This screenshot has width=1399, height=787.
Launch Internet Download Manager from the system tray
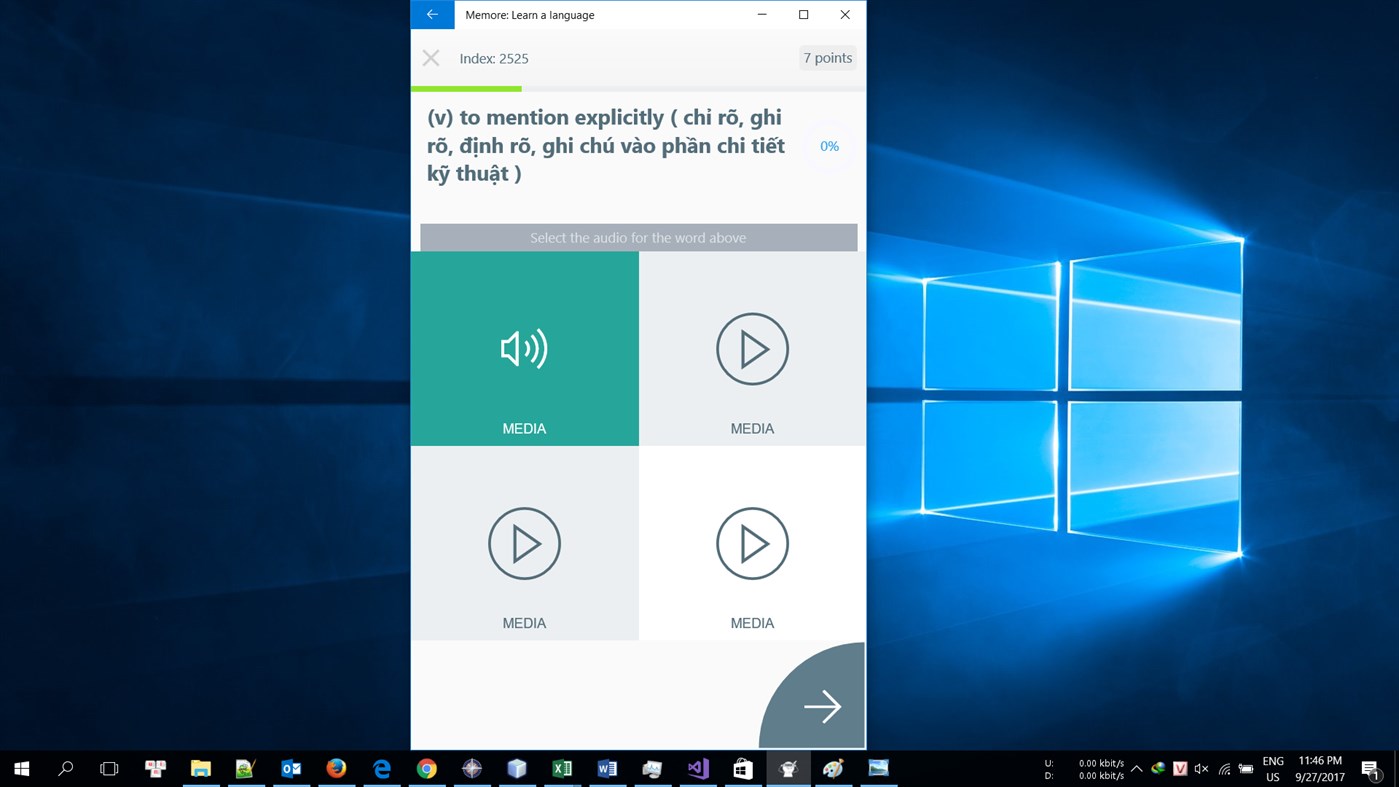tap(1158, 769)
